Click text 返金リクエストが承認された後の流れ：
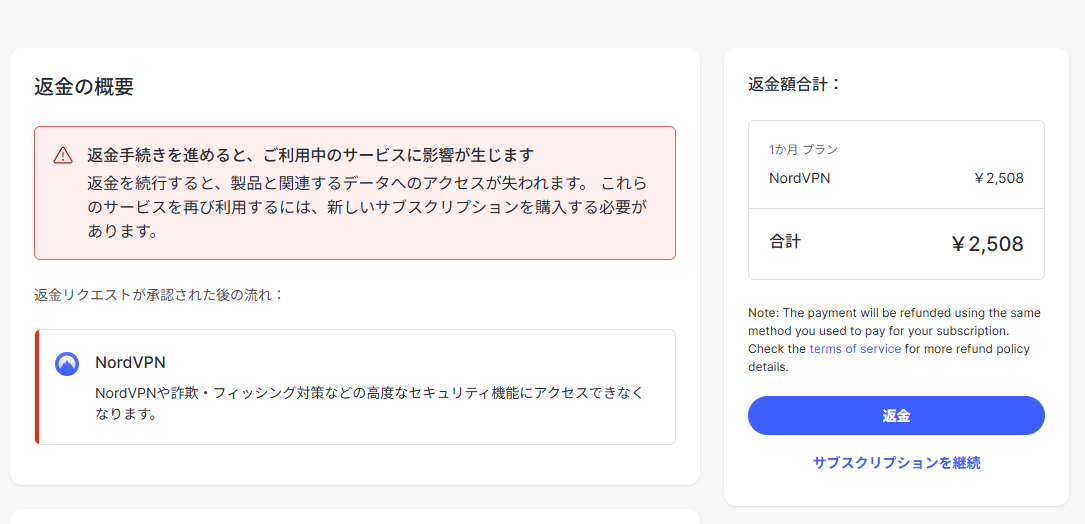This screenshot has height=524, width=1085. [159, 295]
